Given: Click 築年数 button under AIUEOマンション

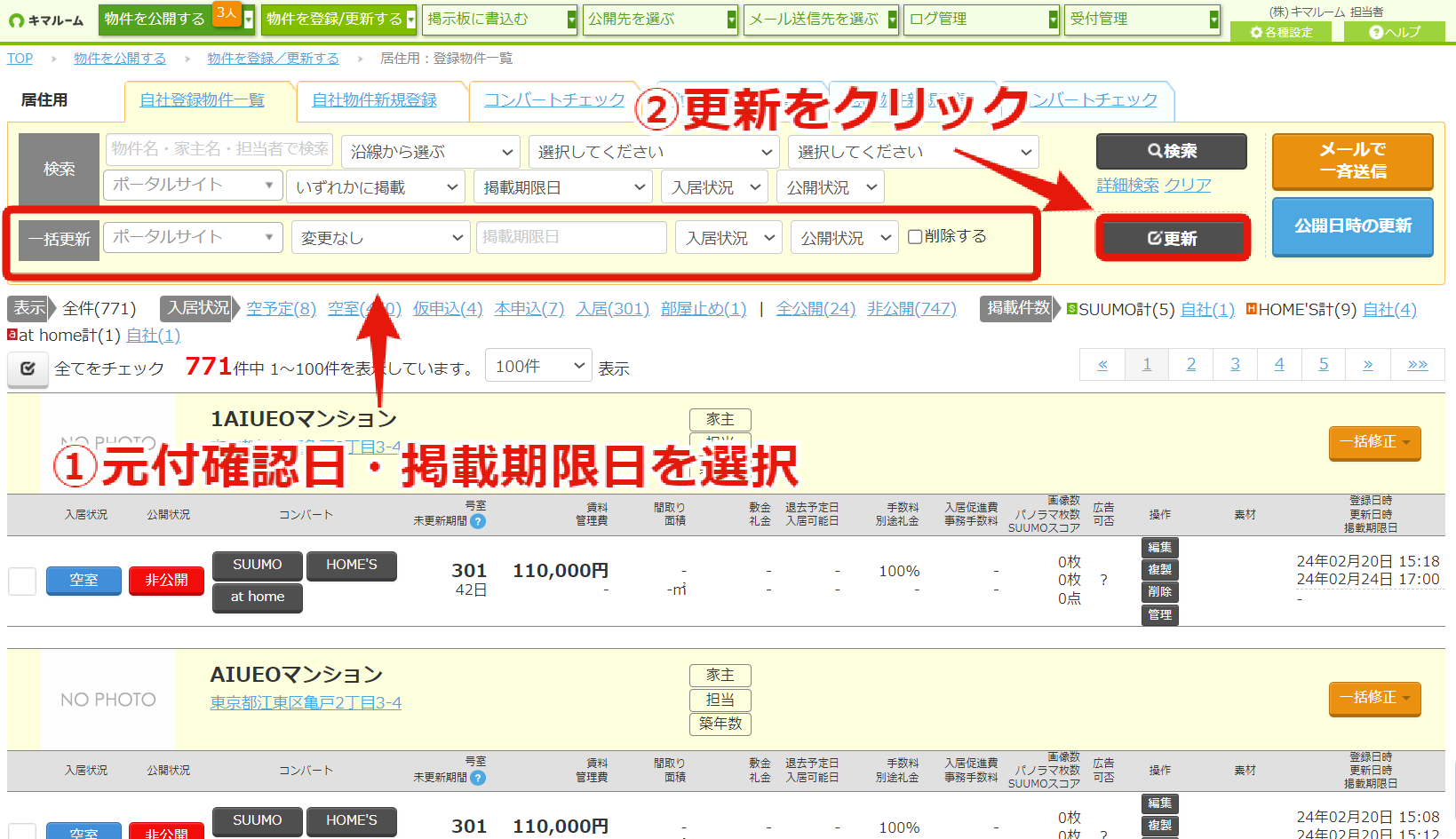Looking at the screenshot, I should (x=720, y=724).
